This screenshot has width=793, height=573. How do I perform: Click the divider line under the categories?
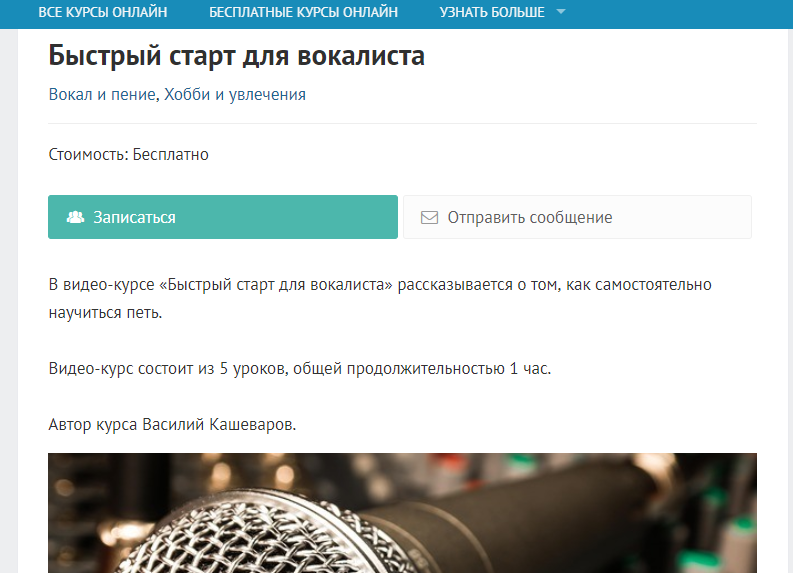coord(403,123)
